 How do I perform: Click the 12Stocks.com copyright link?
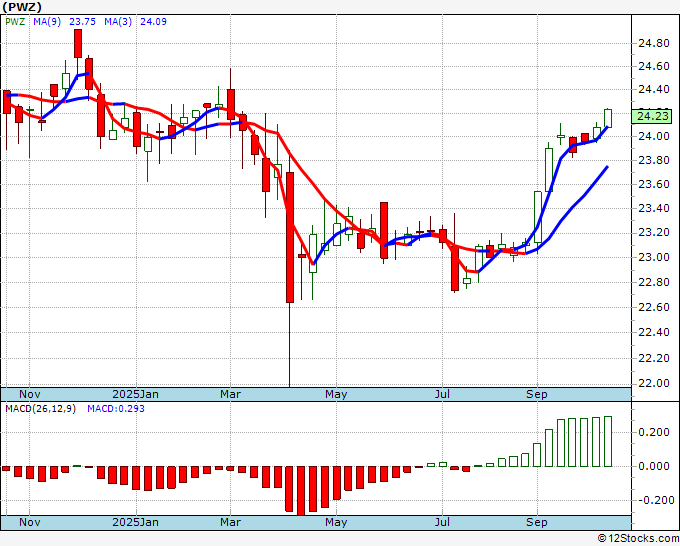pos(638,538)
